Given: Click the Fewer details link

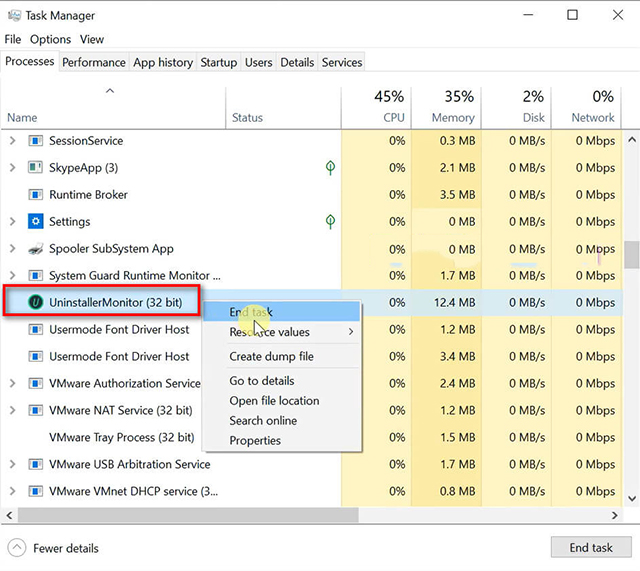Looking at the screenshot, I should click(x=66, y=548).
